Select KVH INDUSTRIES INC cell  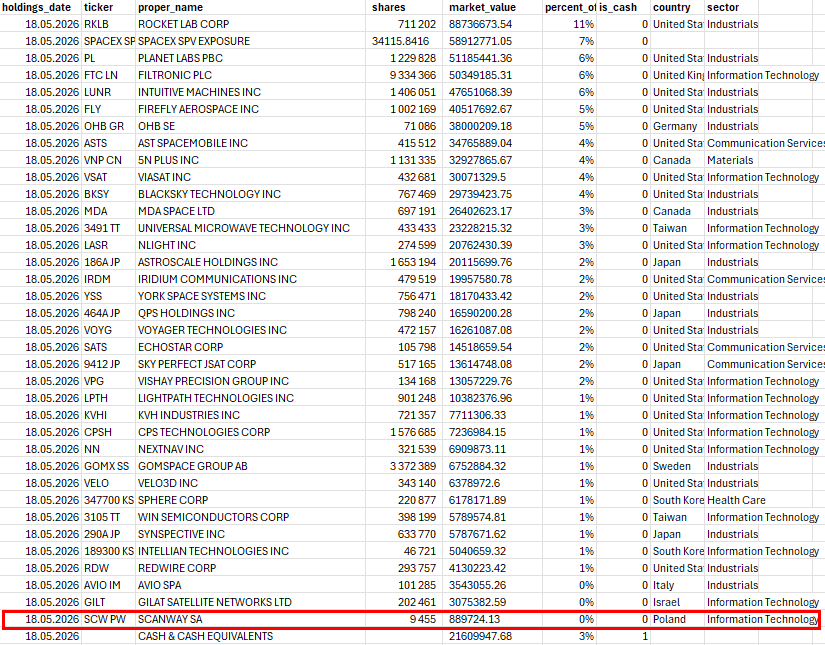(250, 415)
